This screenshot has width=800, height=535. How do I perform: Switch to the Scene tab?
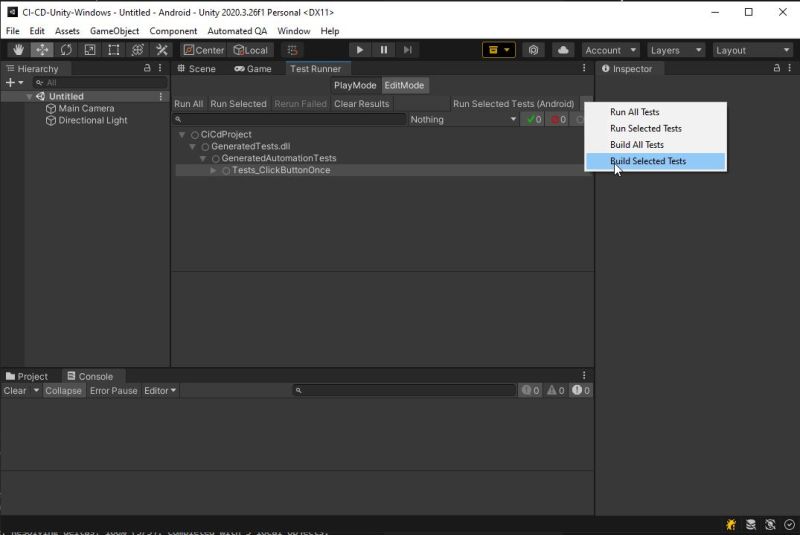pyautogui.click(x=196, y=68)
